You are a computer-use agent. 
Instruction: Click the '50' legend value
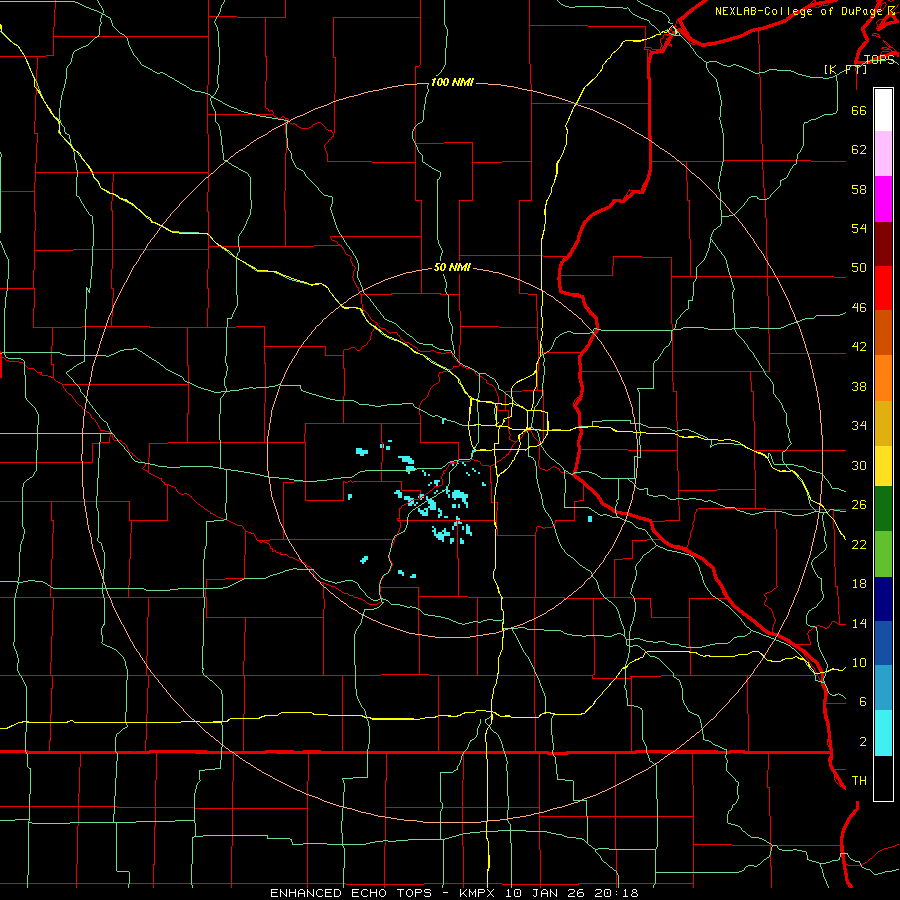859,268
